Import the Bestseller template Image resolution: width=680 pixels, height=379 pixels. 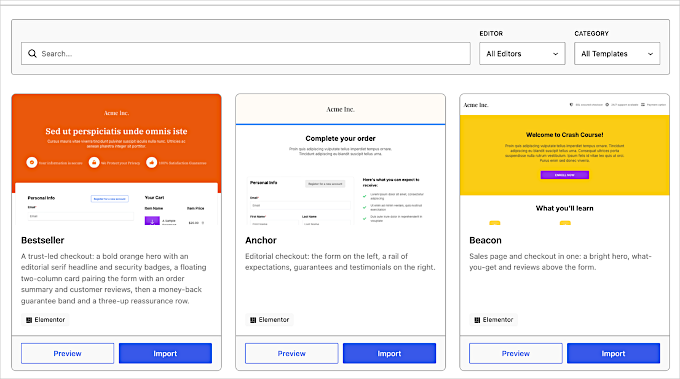coord(165,353)
